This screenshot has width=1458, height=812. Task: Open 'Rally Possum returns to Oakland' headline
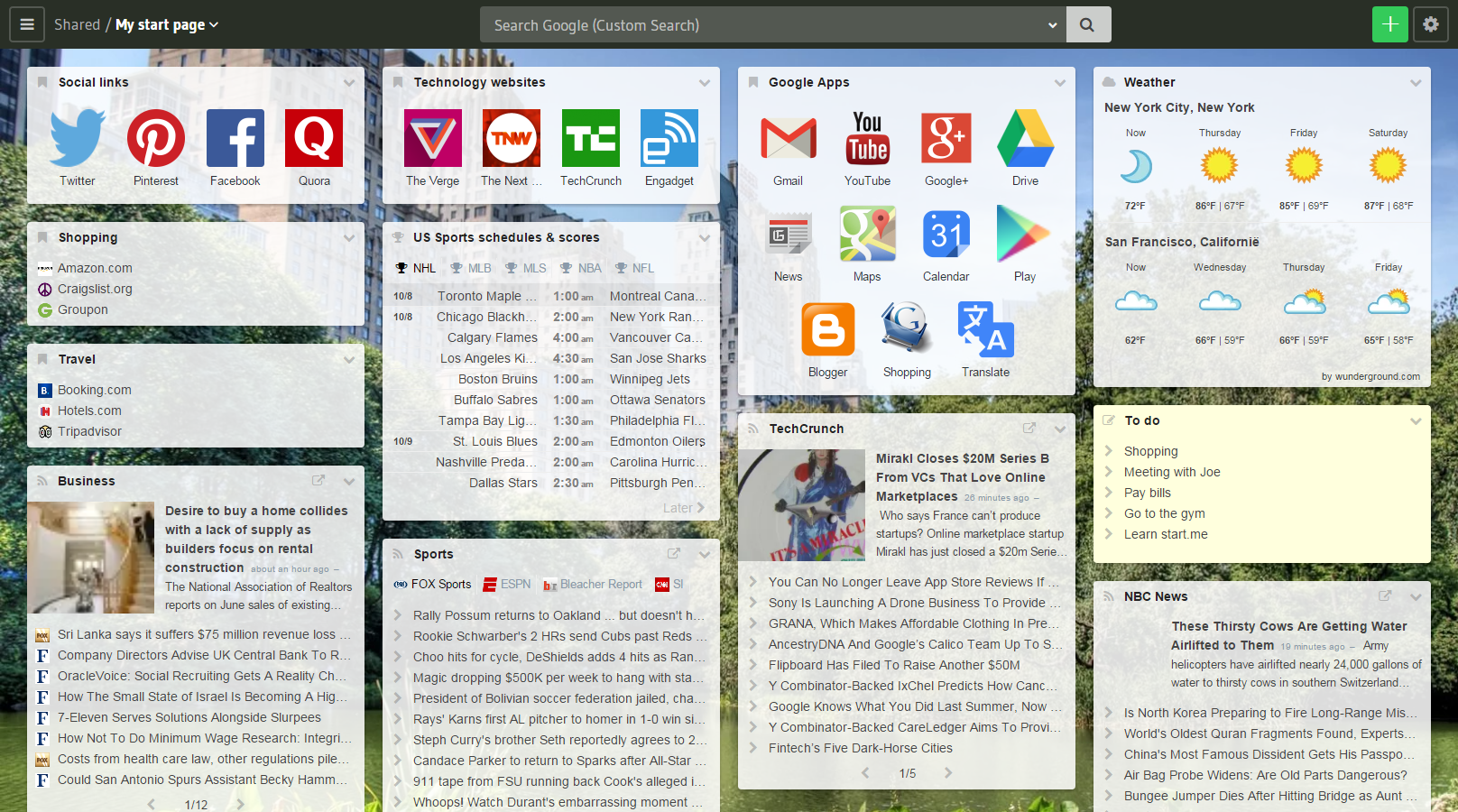tap(559, 615)
